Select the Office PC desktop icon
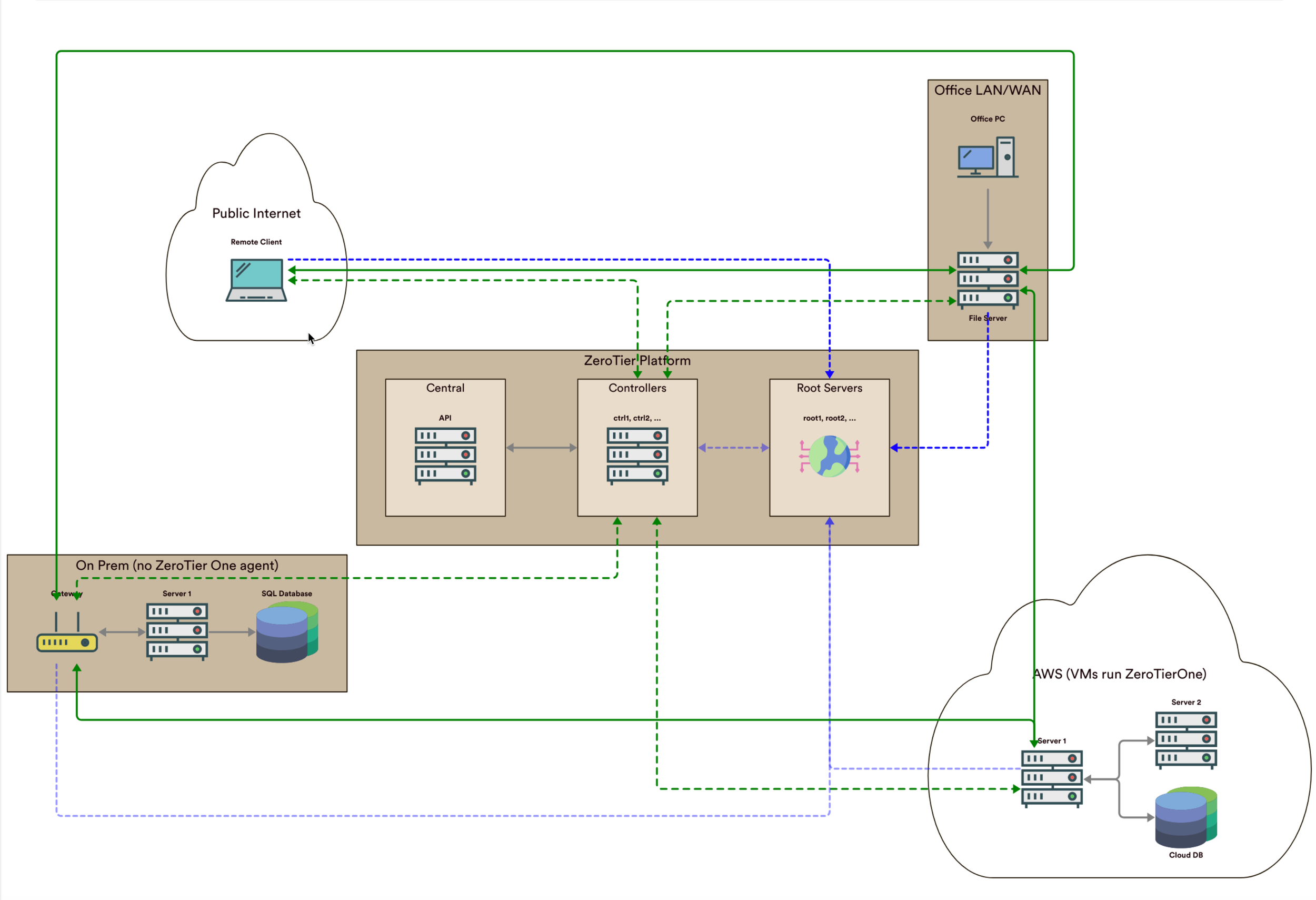Viewport: 1316px width, 900px height. tap(987, 157)
